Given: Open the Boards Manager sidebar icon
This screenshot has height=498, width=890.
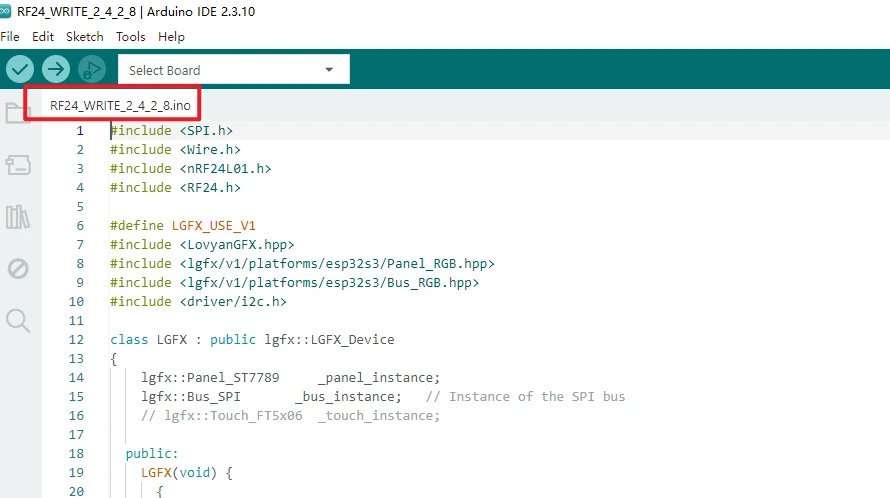Looking at the screenshot, I should pos(18,165).
